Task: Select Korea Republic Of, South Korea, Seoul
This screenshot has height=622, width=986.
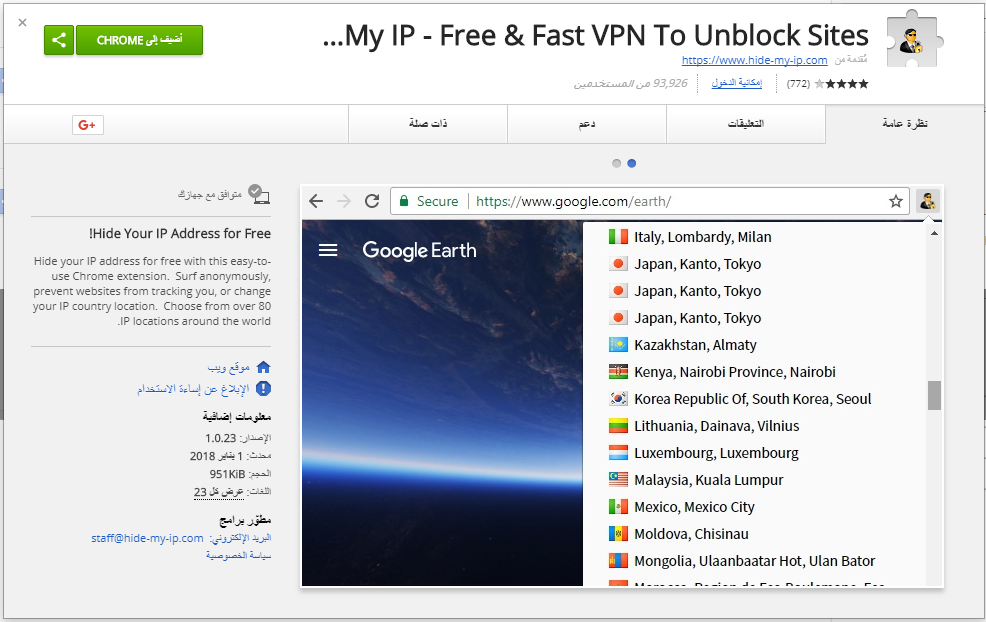Action: tap(753, 399)
